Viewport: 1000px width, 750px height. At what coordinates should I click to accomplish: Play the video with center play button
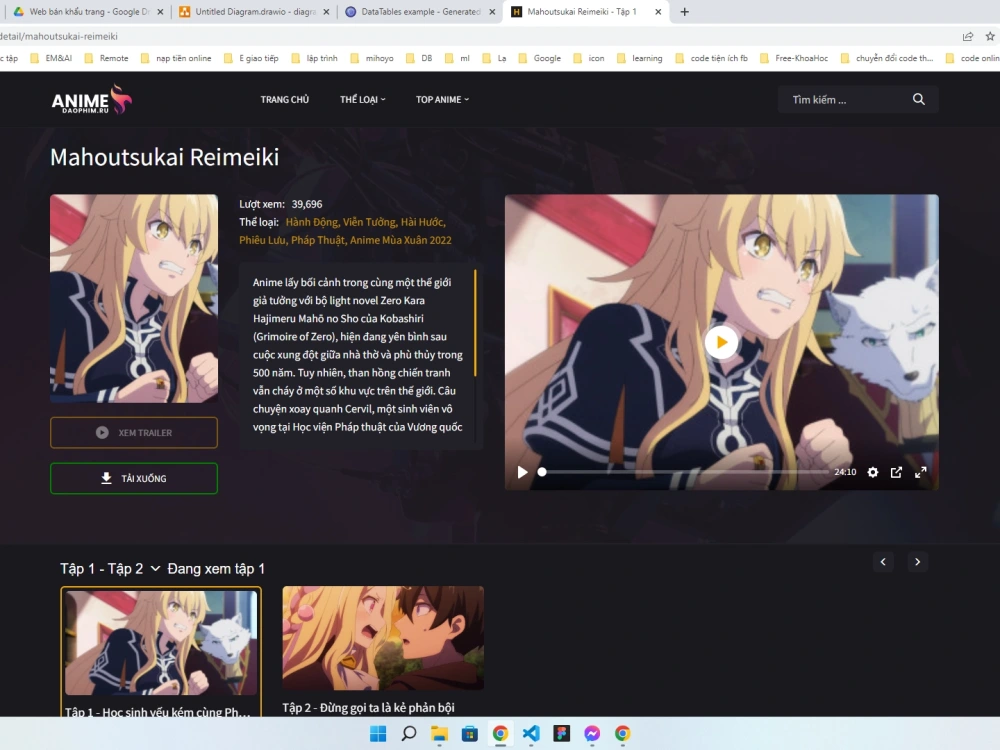(721, 342)
